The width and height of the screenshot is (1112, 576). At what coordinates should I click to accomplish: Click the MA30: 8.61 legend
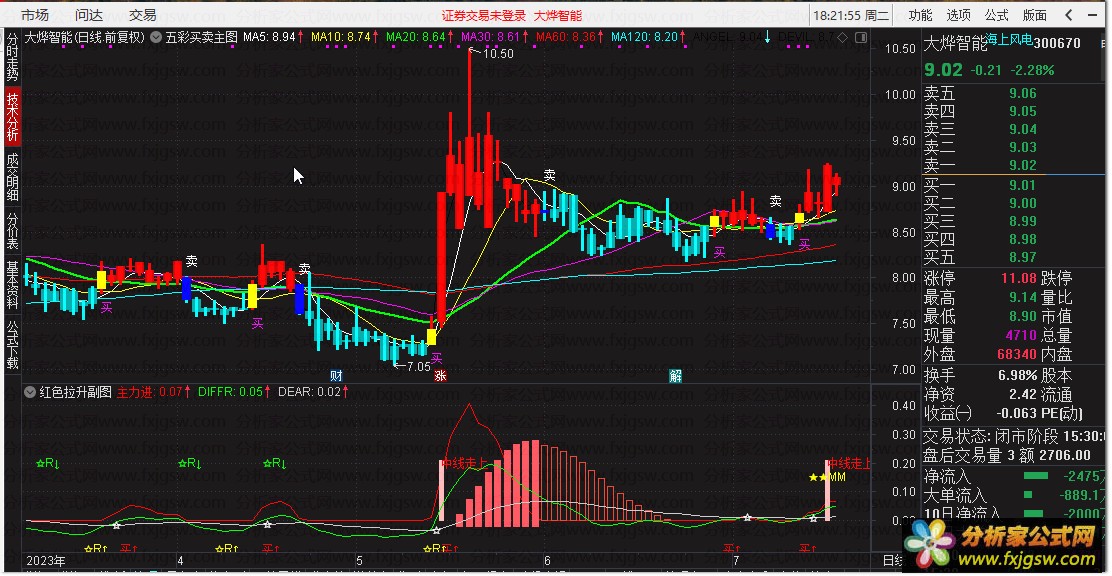(496, 37)
